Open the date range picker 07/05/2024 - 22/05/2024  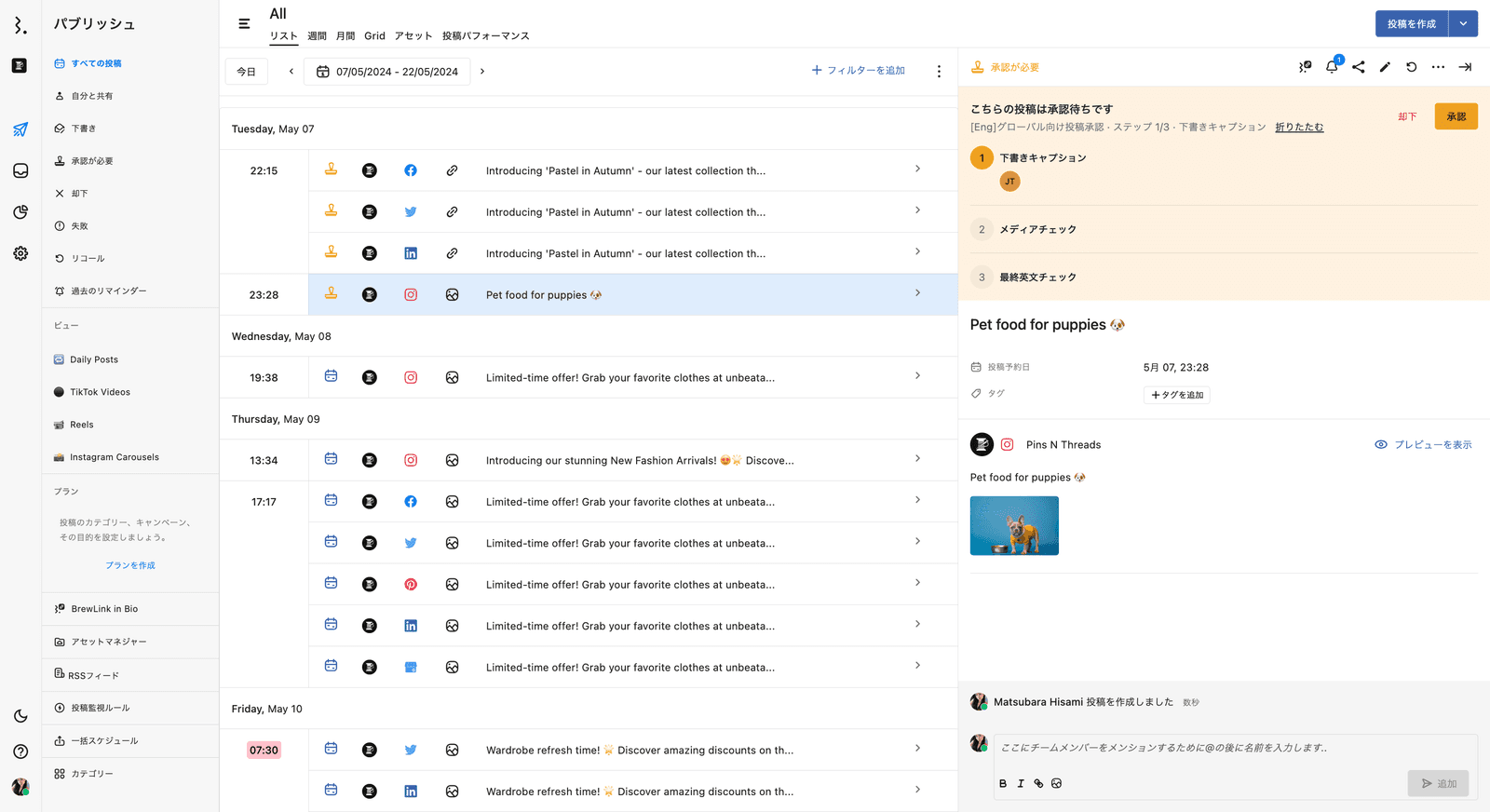387,72
